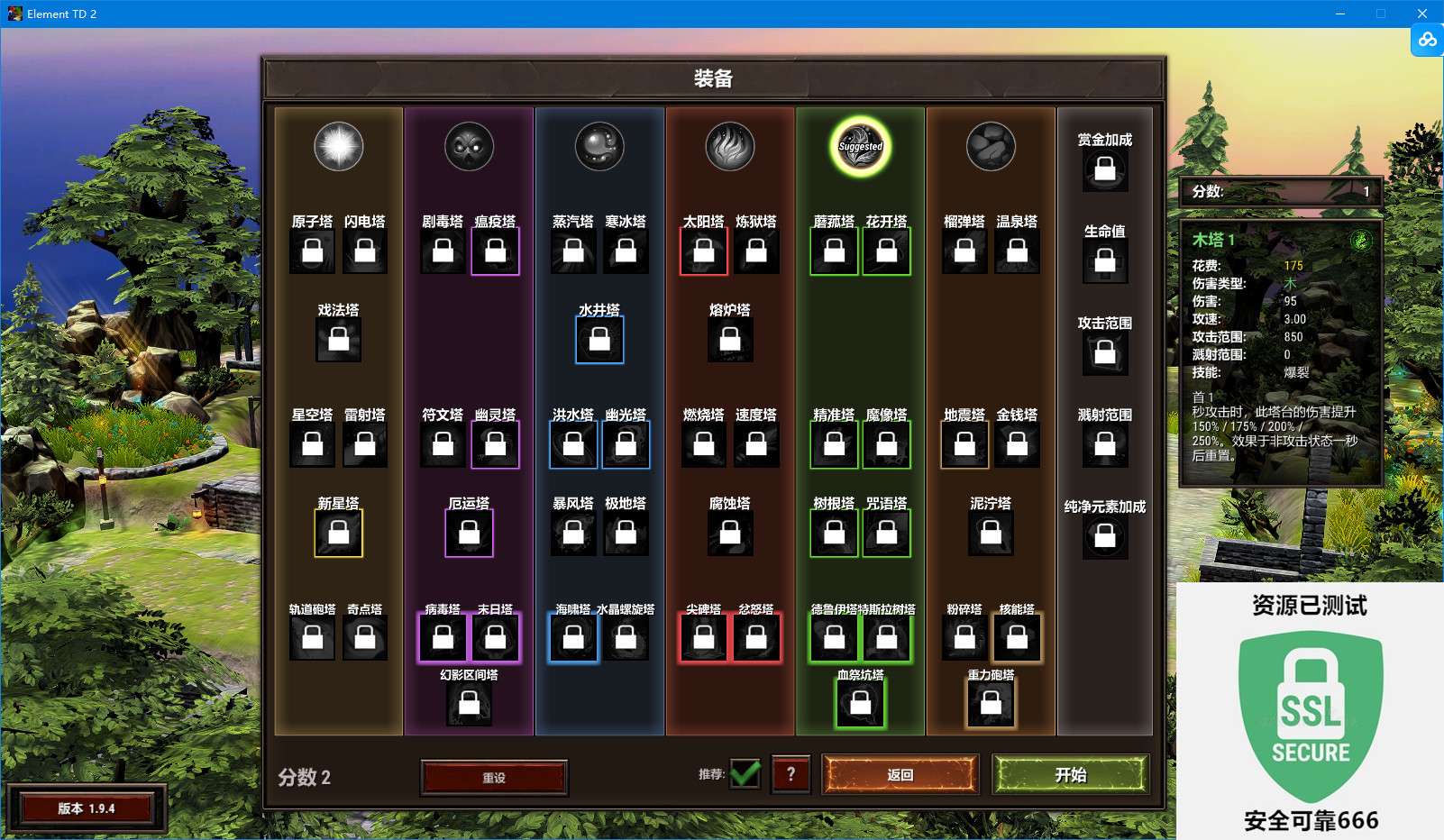Click the locked 厄运塔 tower slot

tap(469, 534)
